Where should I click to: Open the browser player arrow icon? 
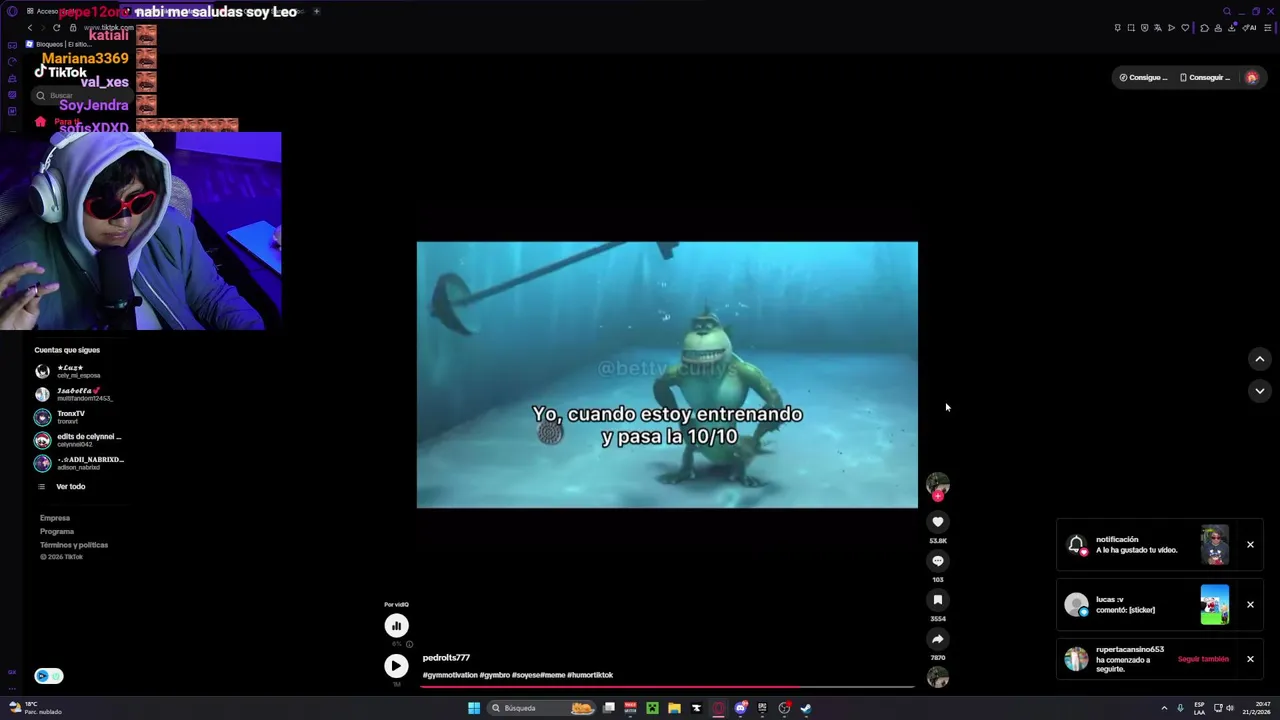pyautogui.click(x=1171, y=28)
